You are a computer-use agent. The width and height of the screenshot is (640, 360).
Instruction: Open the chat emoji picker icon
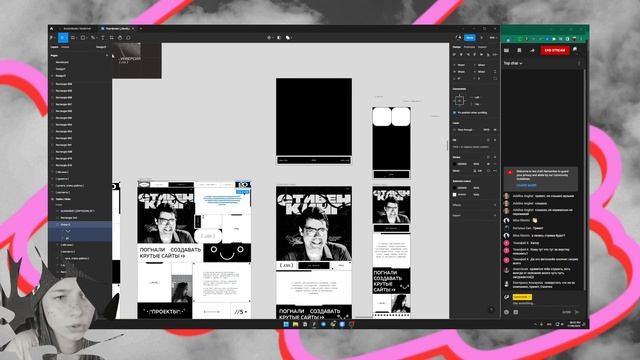click(x=507, y=312)
